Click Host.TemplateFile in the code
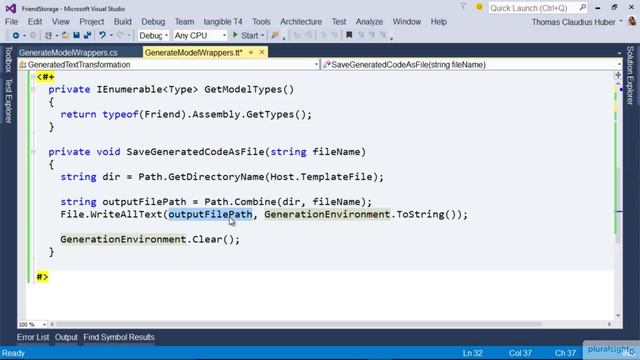Image resolution: width=640 pixels, height=360 pixels. [322, 177]
